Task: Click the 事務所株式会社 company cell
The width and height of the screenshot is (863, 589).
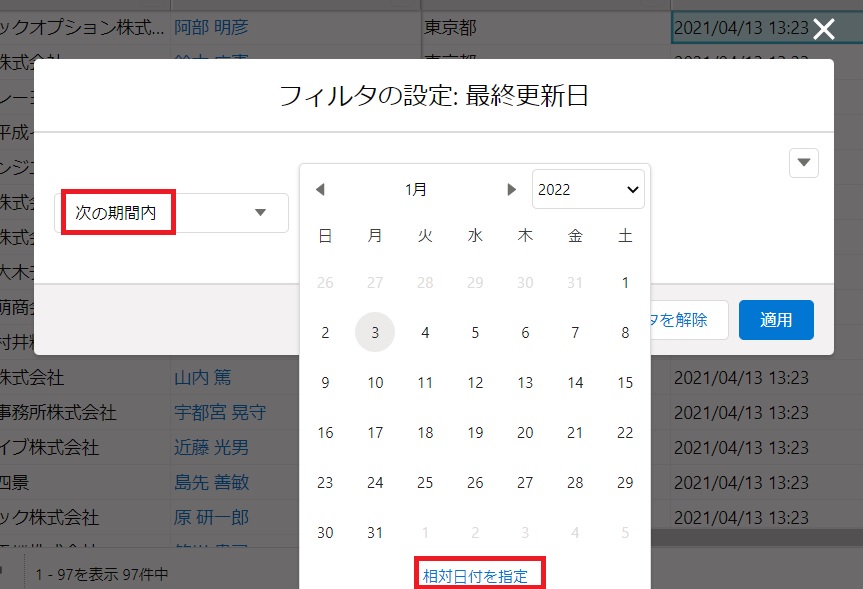Action: 58,412
